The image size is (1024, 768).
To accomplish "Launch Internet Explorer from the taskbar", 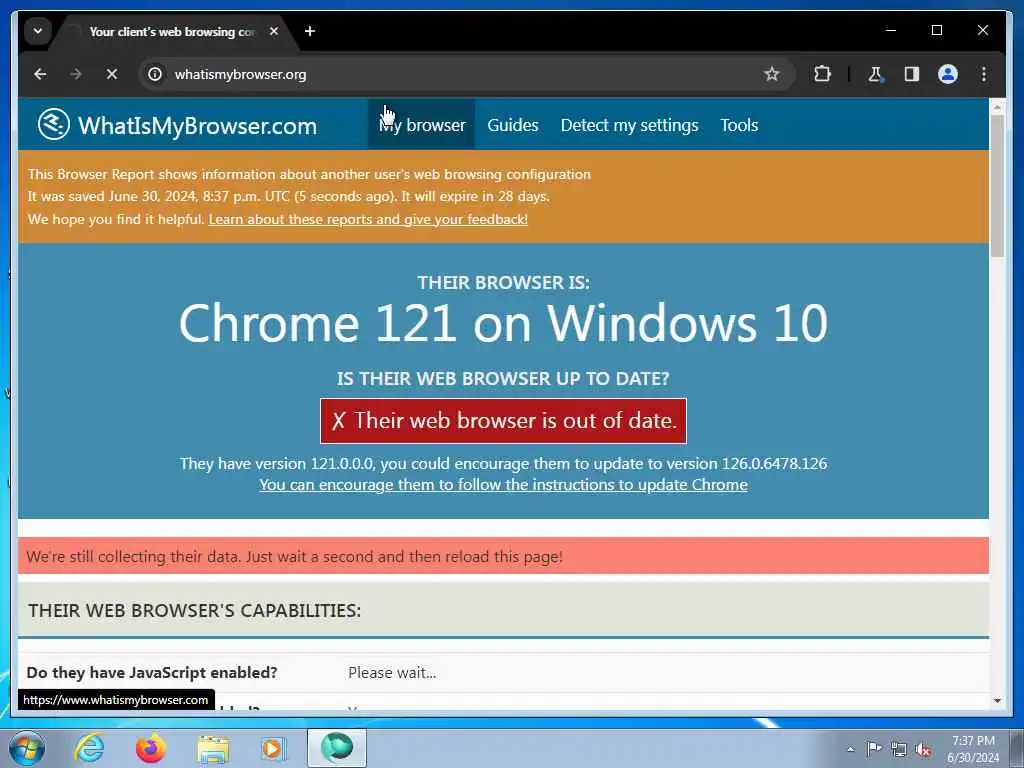I will pos(89,748).
